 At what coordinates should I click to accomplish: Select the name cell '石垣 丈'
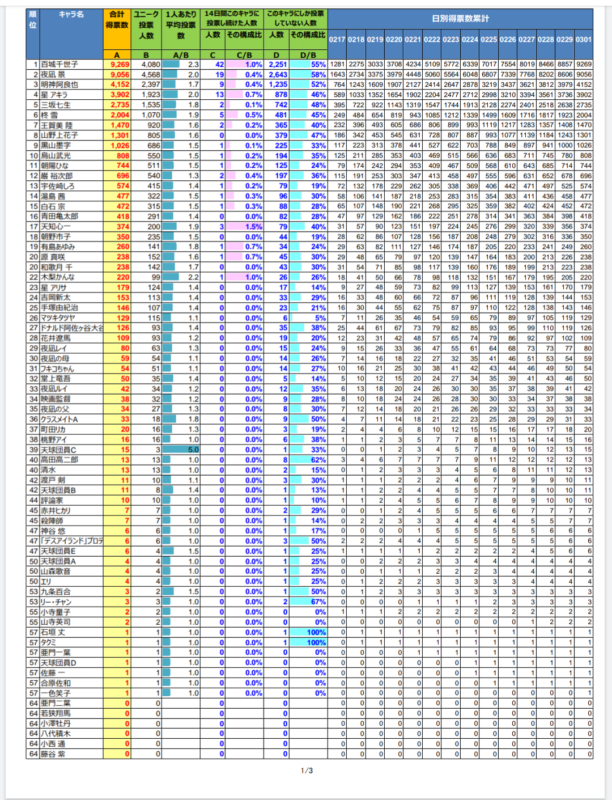71,632
